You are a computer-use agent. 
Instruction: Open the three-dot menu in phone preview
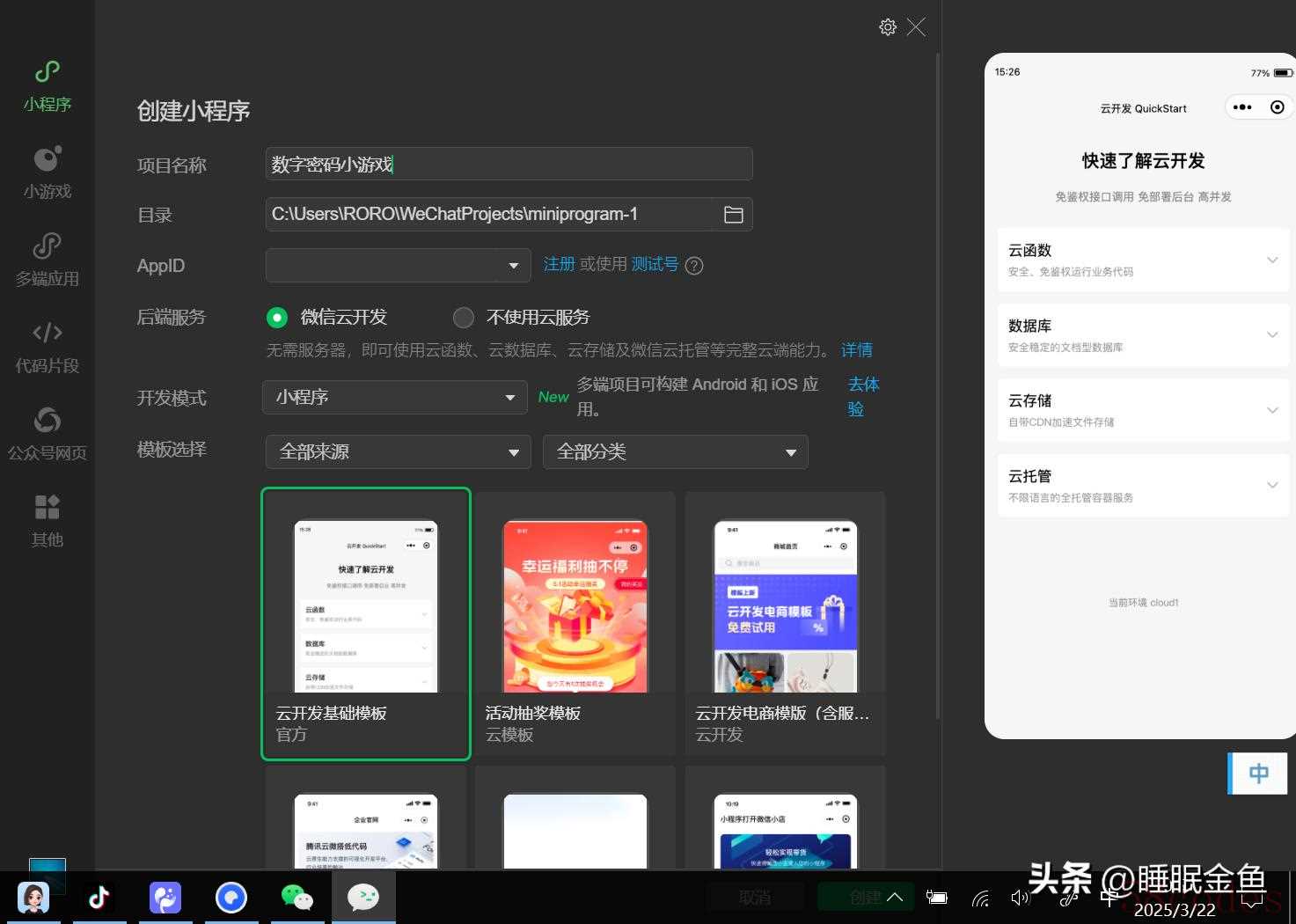pyautogui.click(x=1242, y=107)
